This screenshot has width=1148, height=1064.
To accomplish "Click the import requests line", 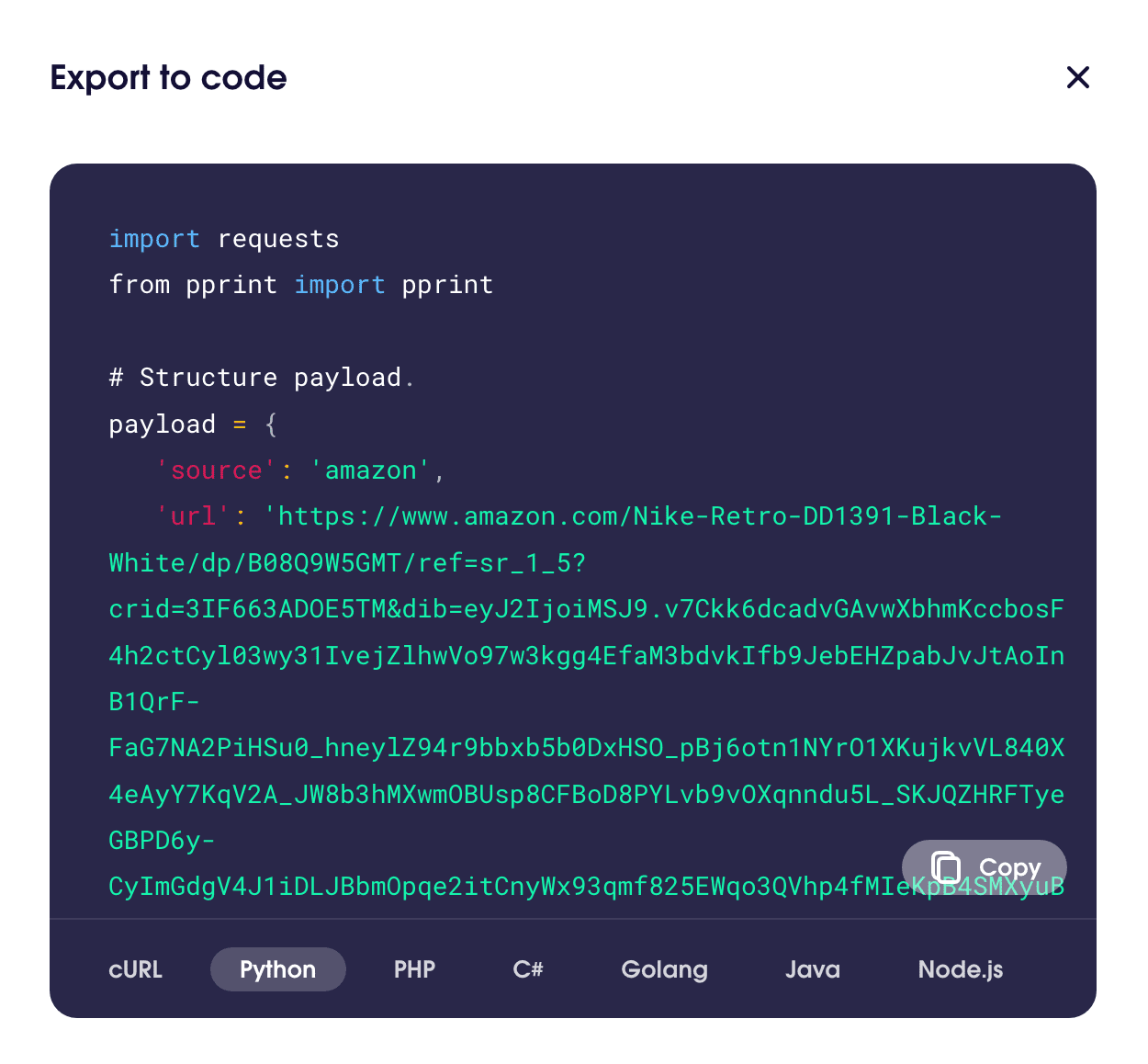I will click(x=223, y=239).
